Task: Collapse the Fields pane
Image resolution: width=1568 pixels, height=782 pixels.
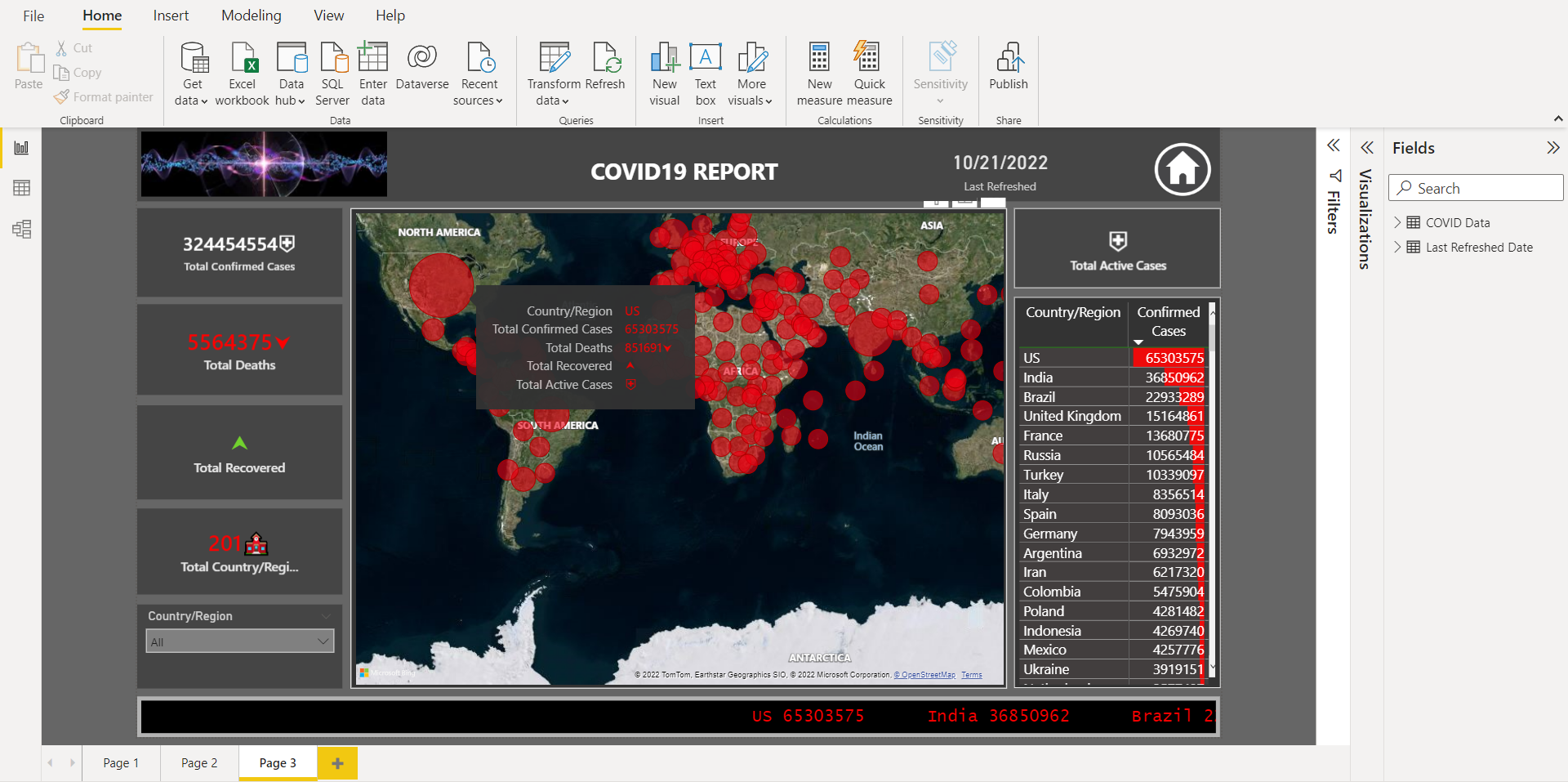Action: tap(1552, 148)
